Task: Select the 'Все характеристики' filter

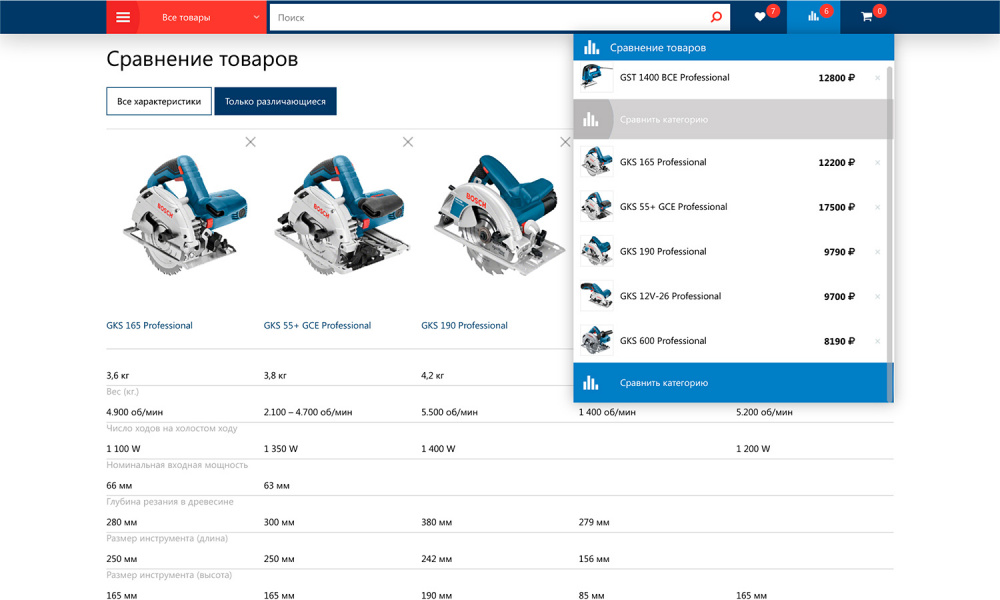Action: 159,101
